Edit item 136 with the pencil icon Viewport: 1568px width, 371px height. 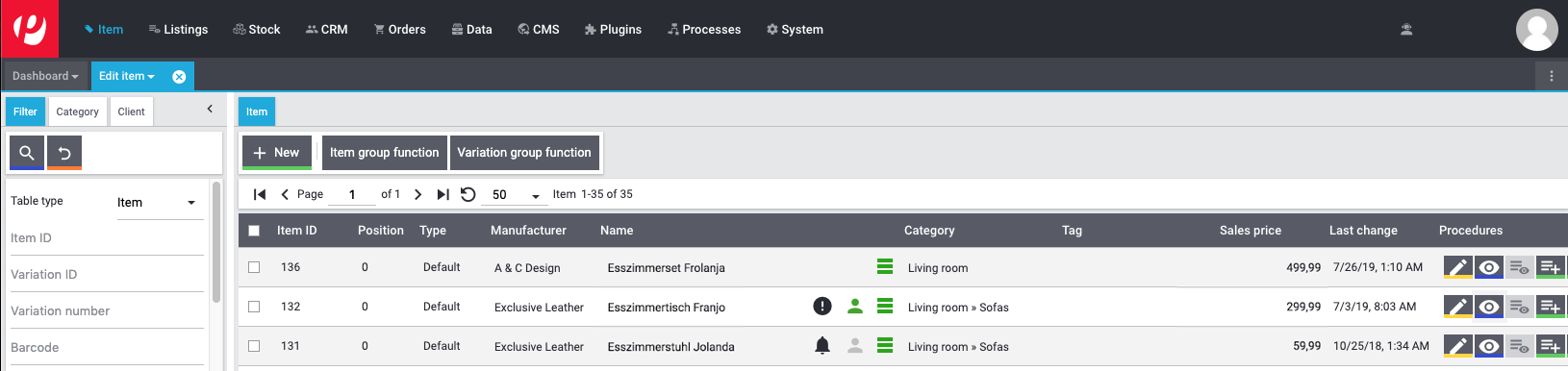tap(1458, 267)
